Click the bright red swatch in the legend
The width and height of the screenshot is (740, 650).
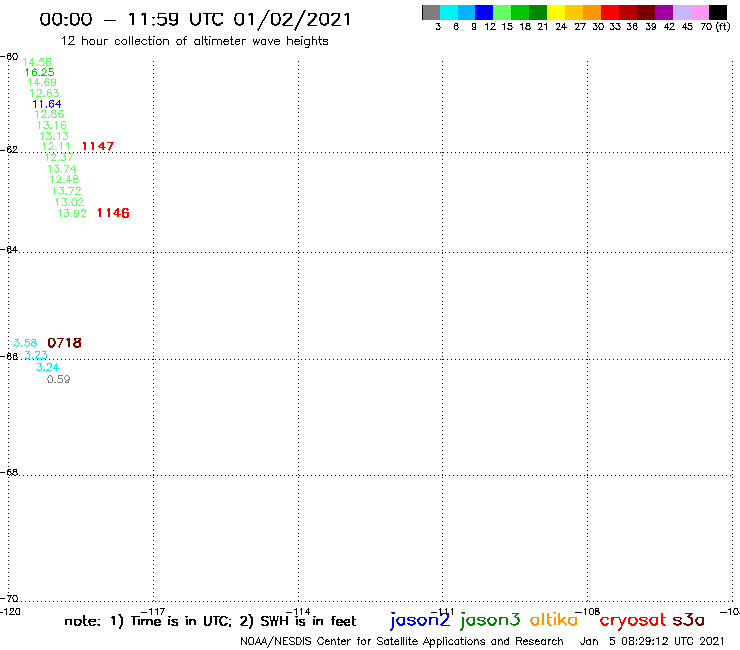610,12
